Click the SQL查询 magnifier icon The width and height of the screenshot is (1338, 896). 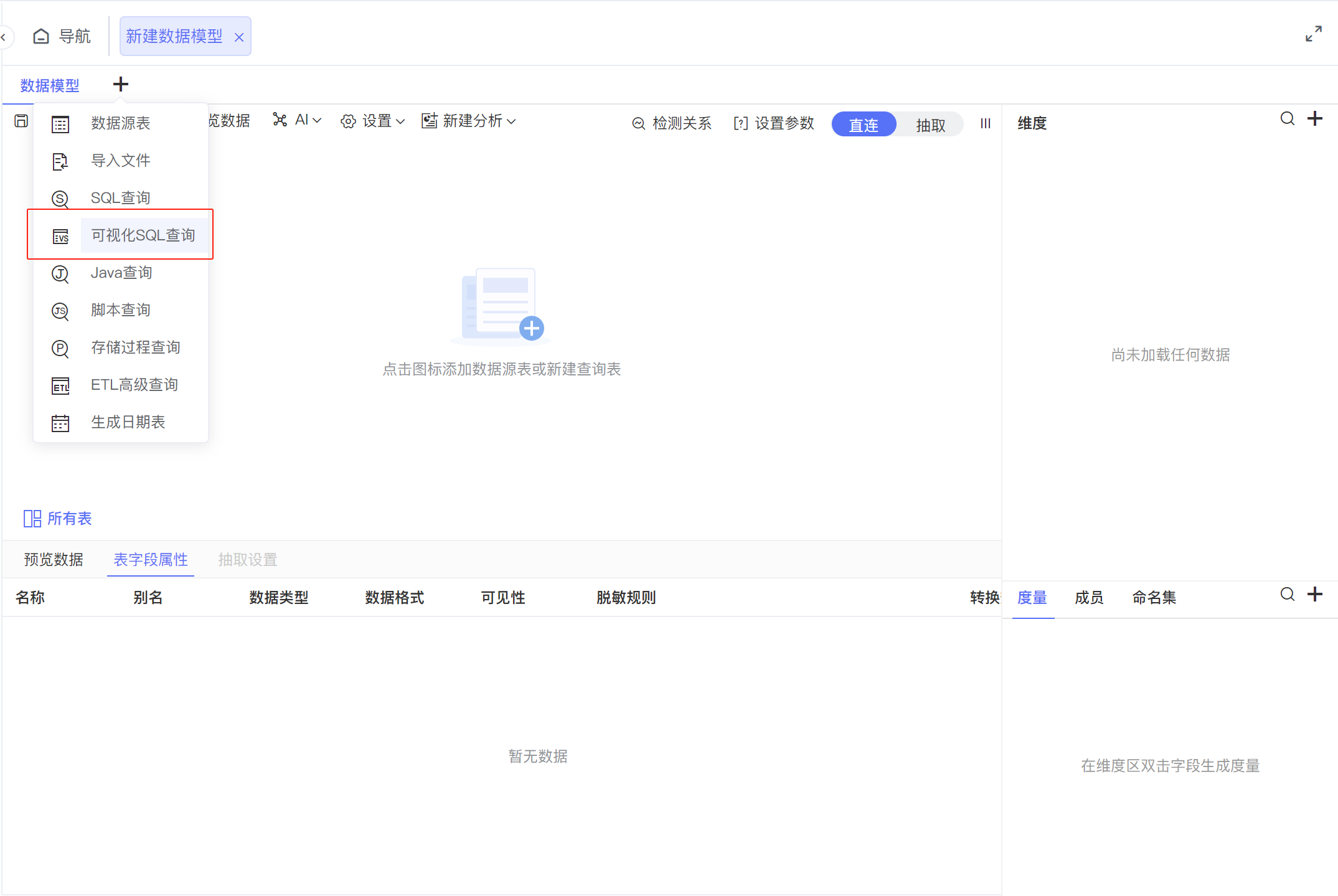[60, 199]
